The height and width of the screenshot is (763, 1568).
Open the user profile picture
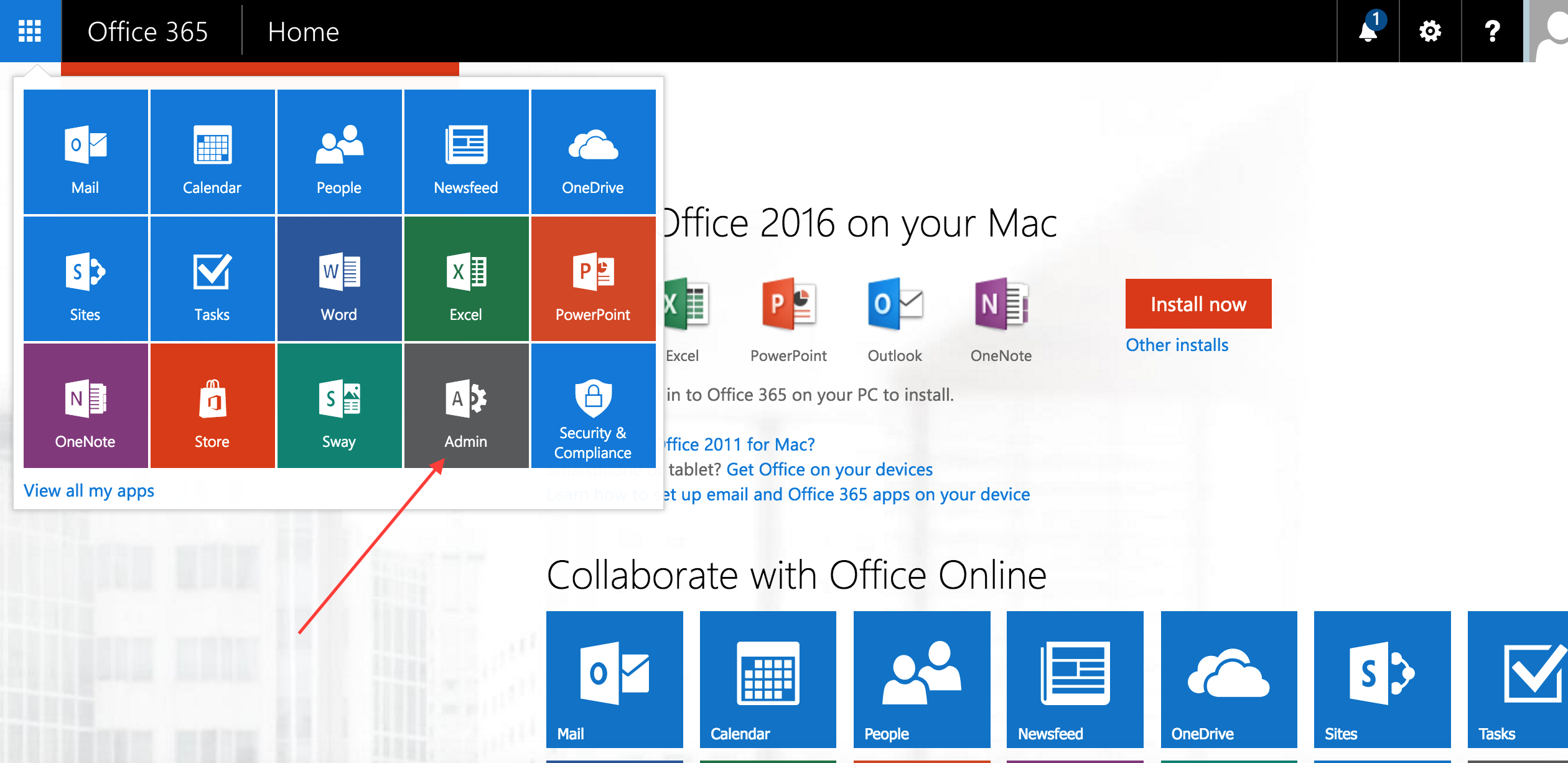1549,30
